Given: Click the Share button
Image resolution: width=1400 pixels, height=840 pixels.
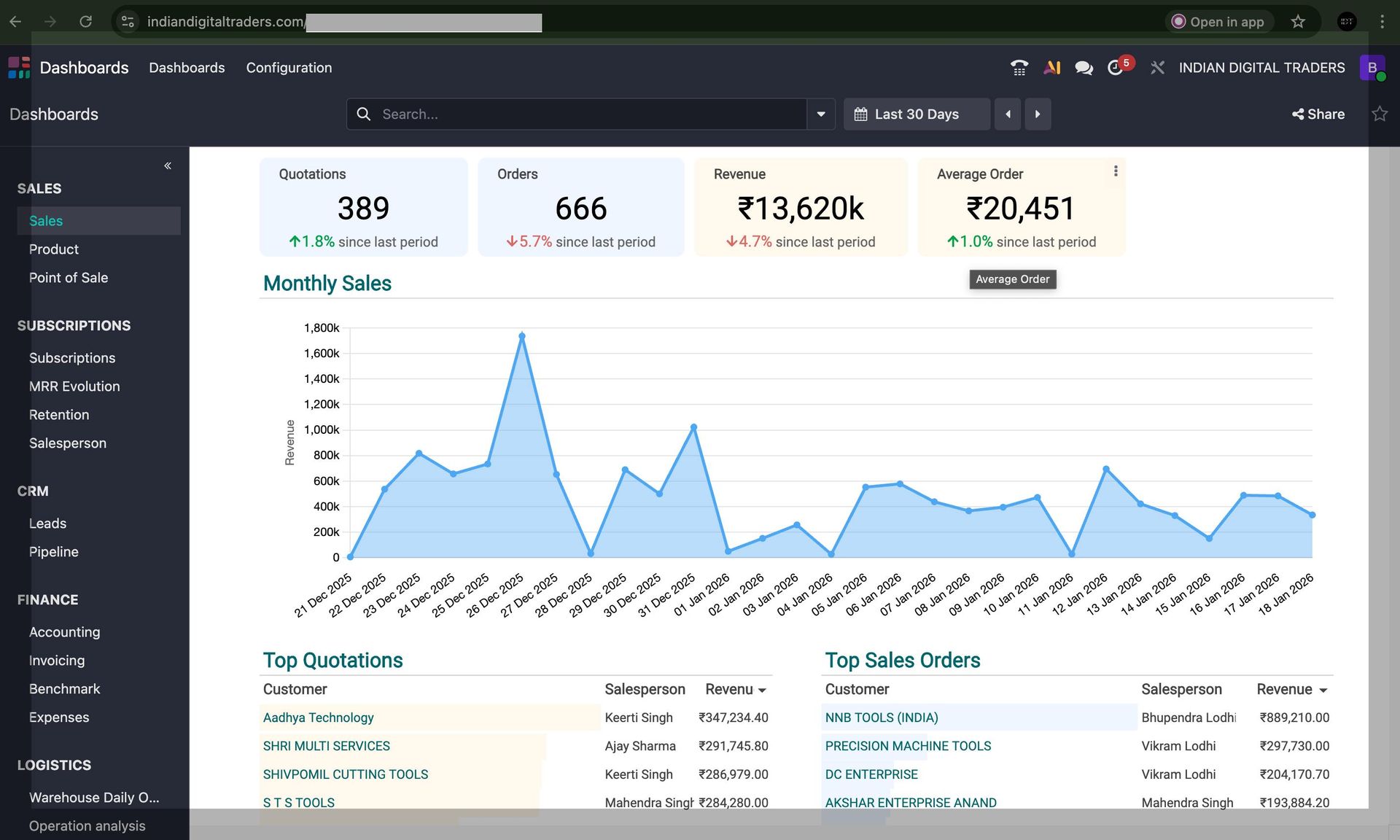Looking at the screenshot, I should click(1318, 114).
